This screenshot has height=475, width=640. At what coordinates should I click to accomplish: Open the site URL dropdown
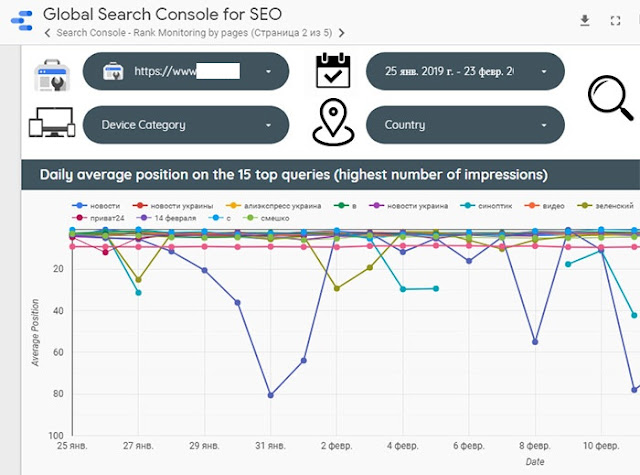point(186,72)
